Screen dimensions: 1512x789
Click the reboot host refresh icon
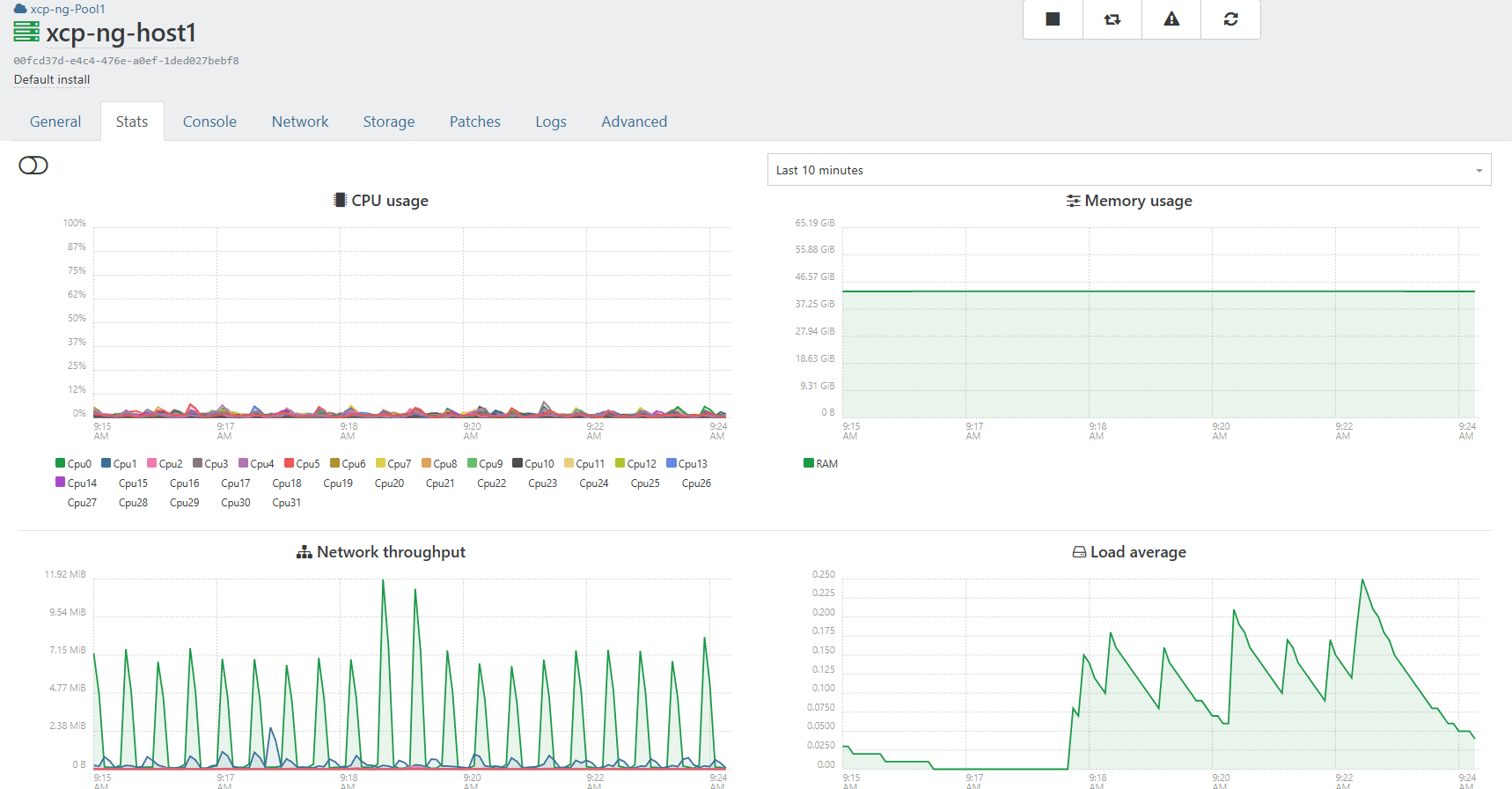point(1230,19)
